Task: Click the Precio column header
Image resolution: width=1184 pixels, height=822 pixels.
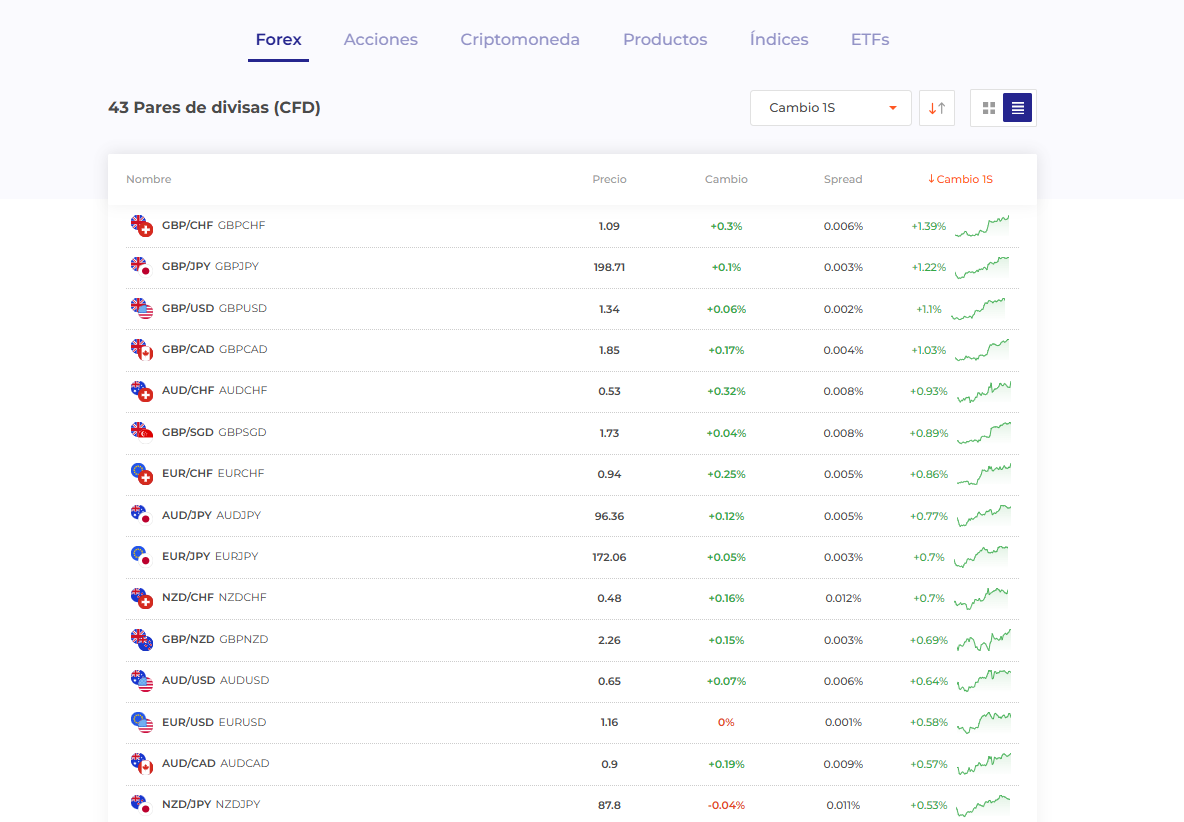Action: click(609, 180)
